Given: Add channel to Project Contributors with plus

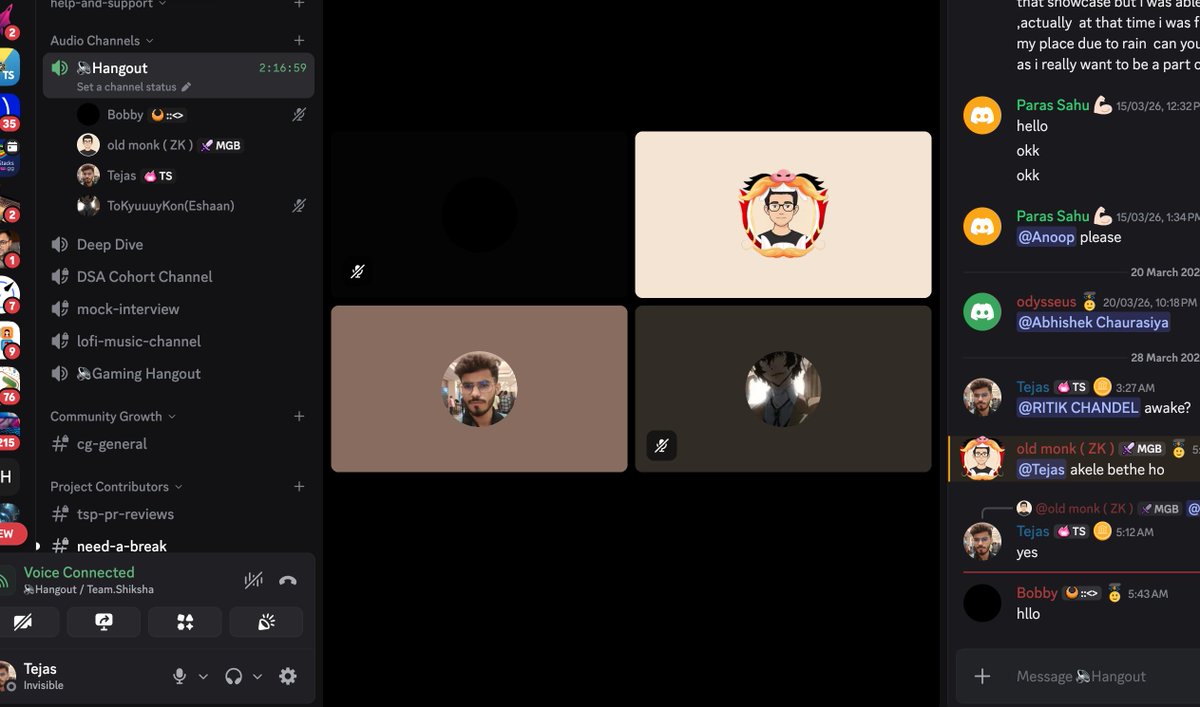Looking at the screenshot, I should point(299,486).
